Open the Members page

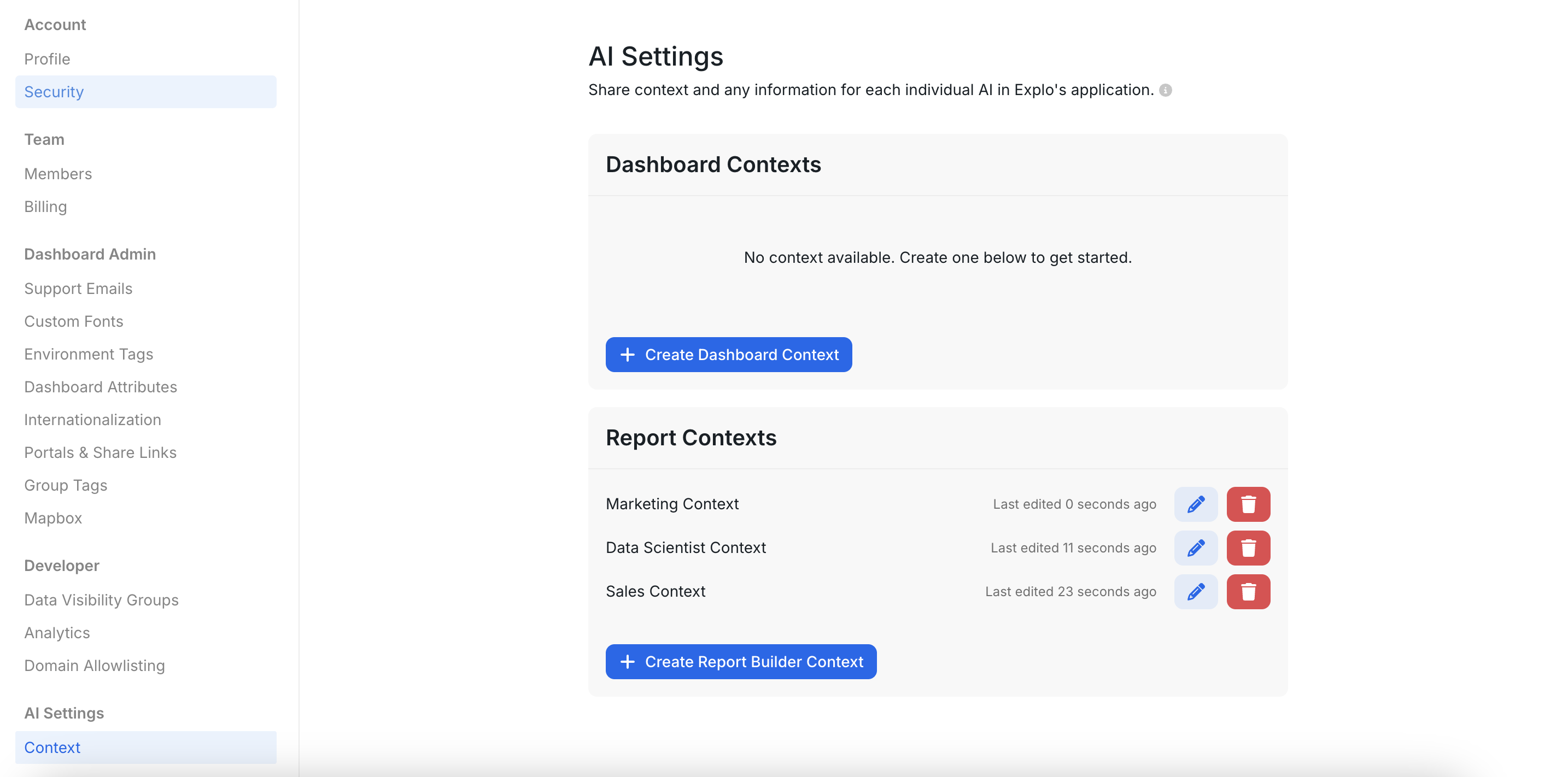pyautogui.click(x=58, y=174)
